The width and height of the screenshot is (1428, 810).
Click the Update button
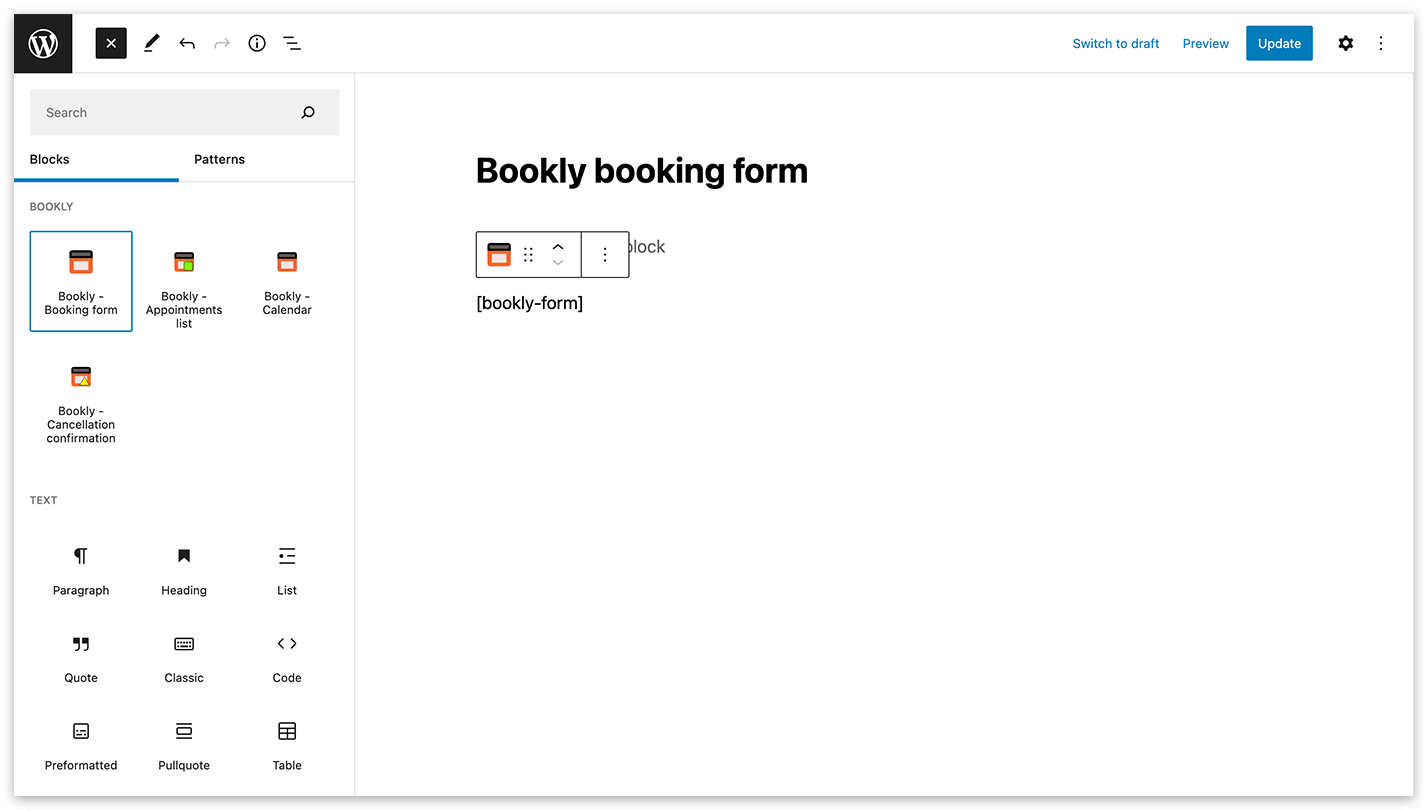tap(1279, 43)
